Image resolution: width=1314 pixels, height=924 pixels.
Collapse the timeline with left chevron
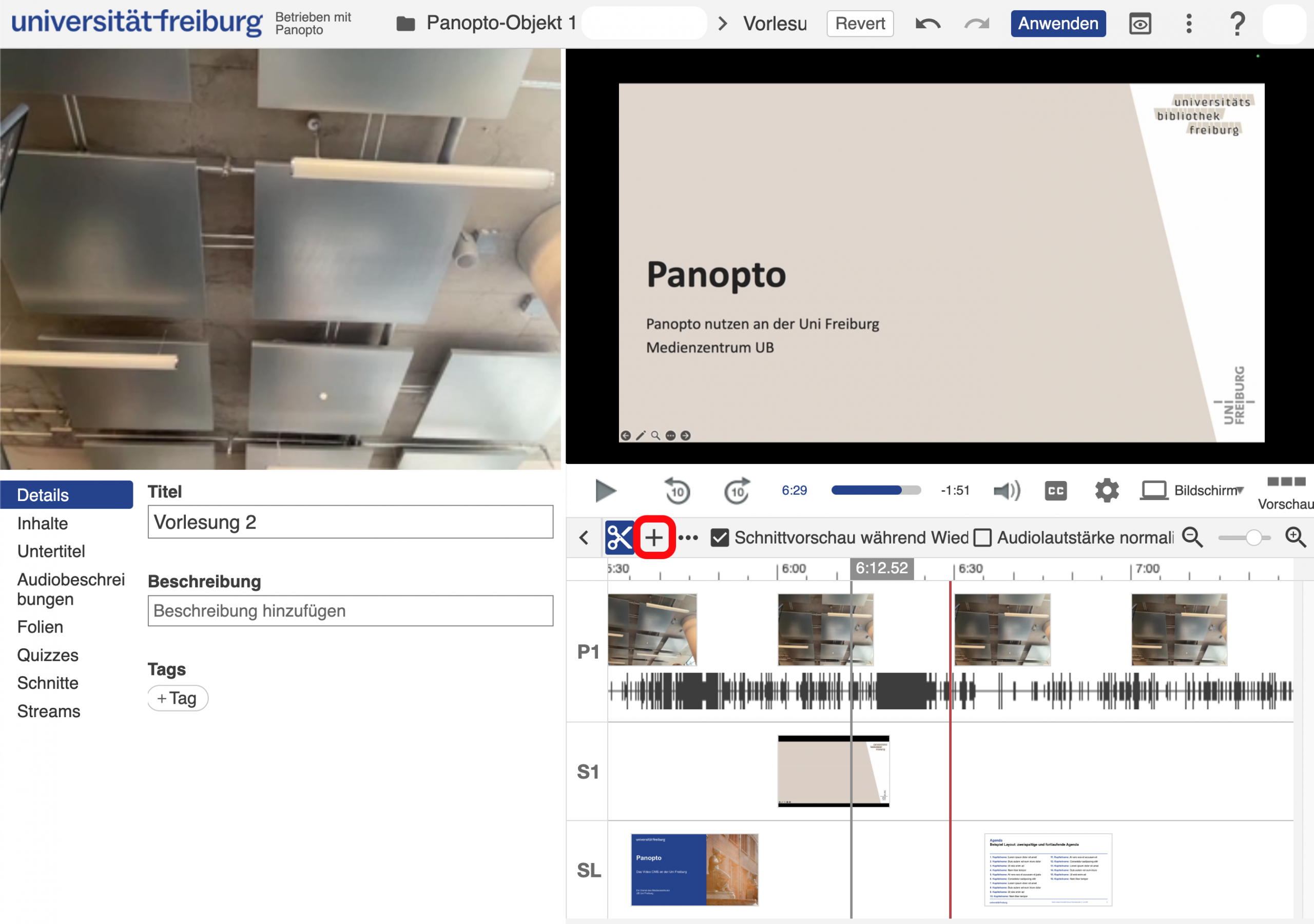pos(584,537)
